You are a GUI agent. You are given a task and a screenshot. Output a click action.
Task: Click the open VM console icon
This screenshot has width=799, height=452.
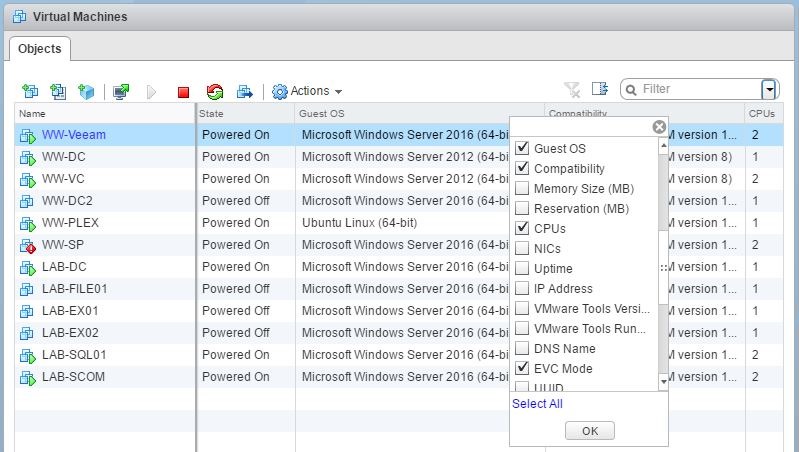(121, 91)
